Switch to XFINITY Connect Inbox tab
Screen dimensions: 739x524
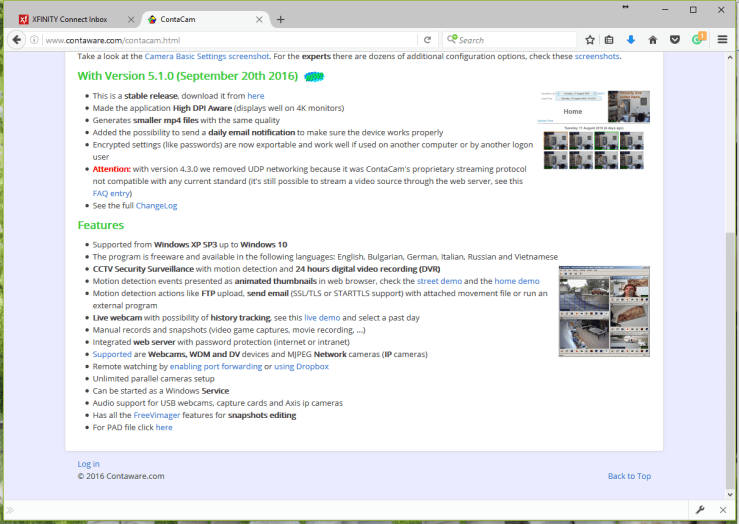coord(70,19)
